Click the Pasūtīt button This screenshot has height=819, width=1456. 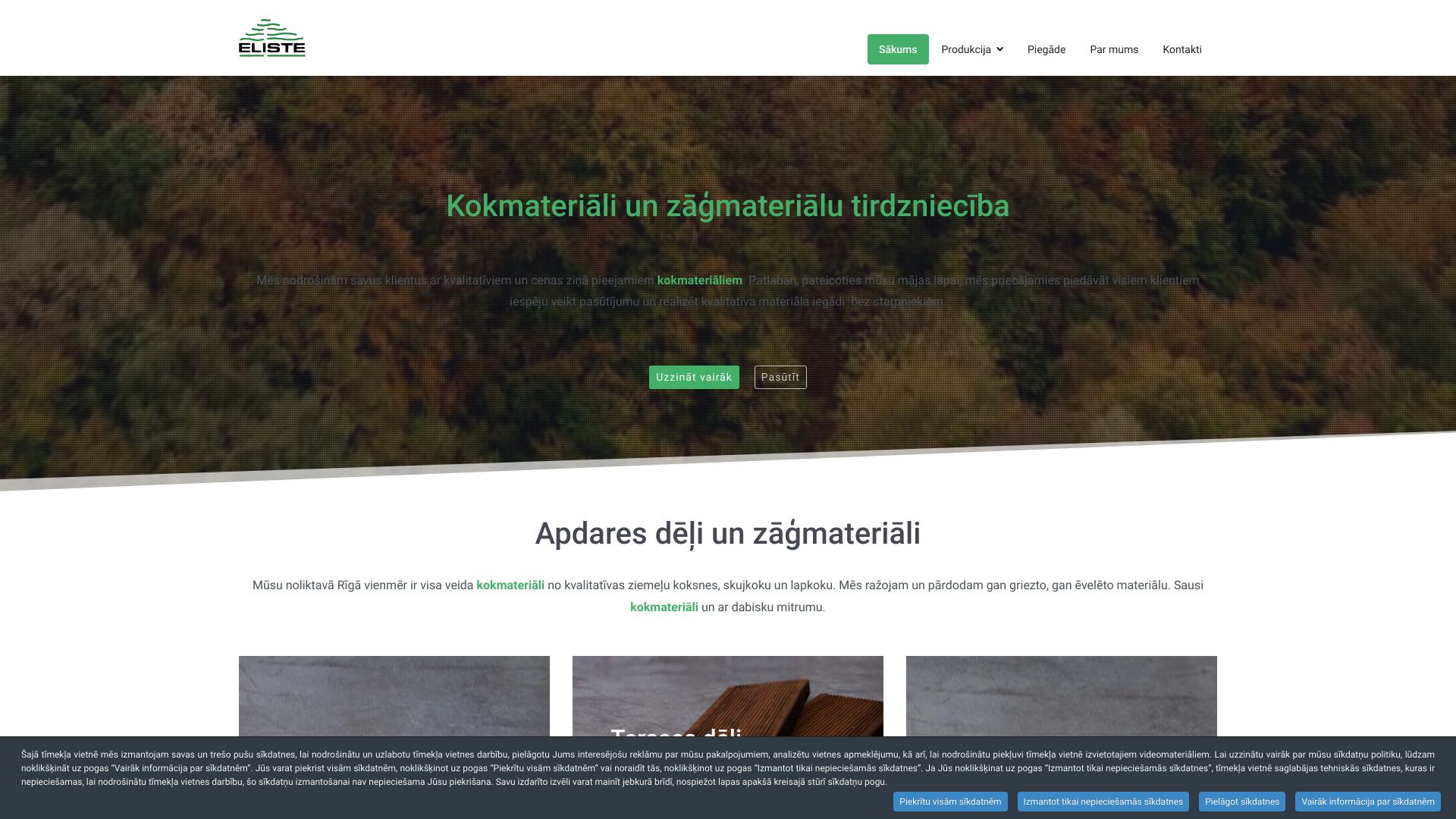(x=780, y=377)
